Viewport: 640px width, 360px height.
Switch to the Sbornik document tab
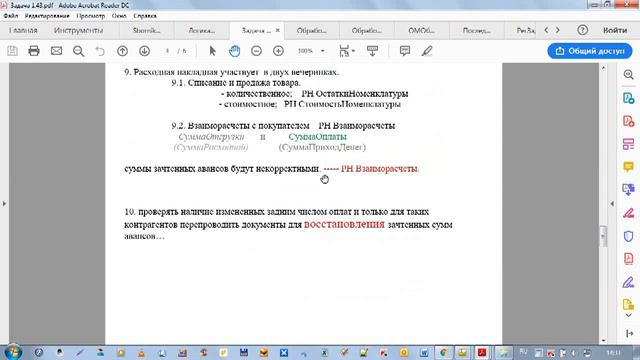147,30
